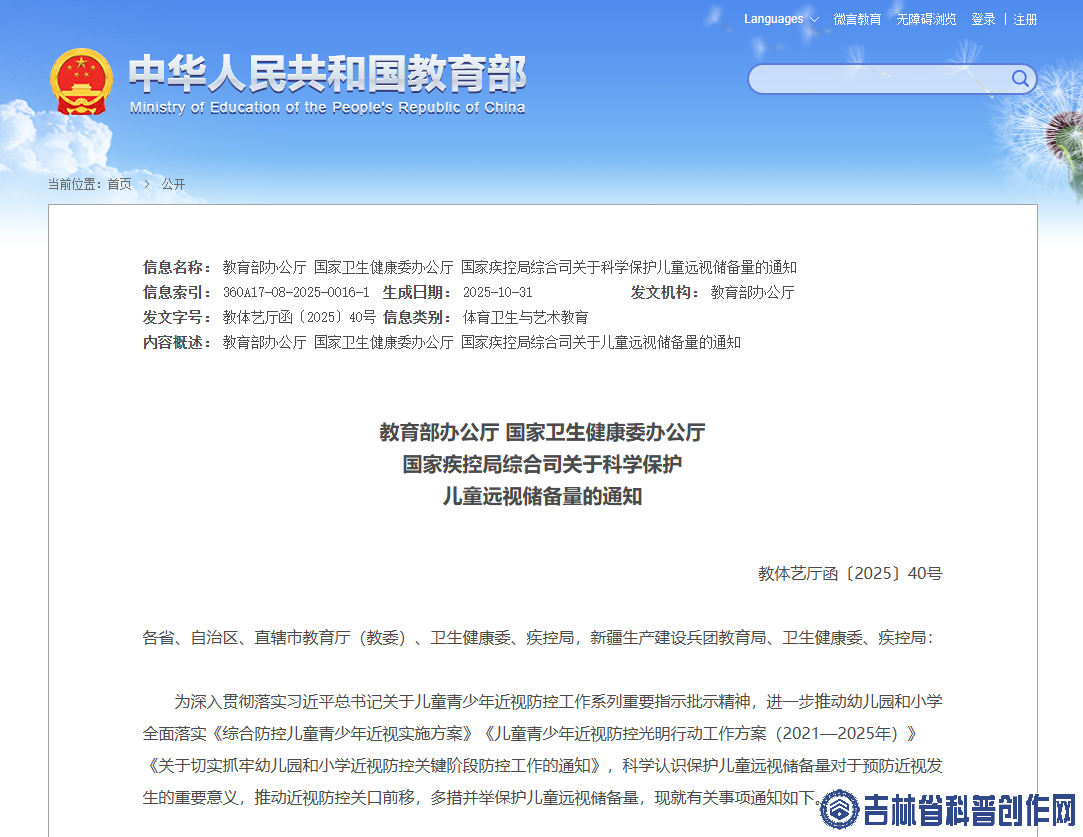This screenshot has height=837, width=1083.
Task: Click the bold centered notice headline
Action: [542, 464]
